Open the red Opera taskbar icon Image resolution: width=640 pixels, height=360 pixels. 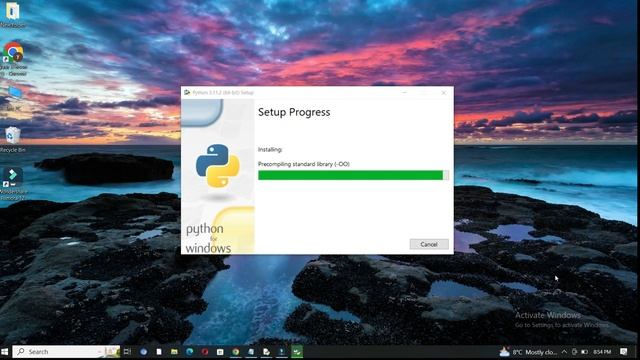(205, 351)
